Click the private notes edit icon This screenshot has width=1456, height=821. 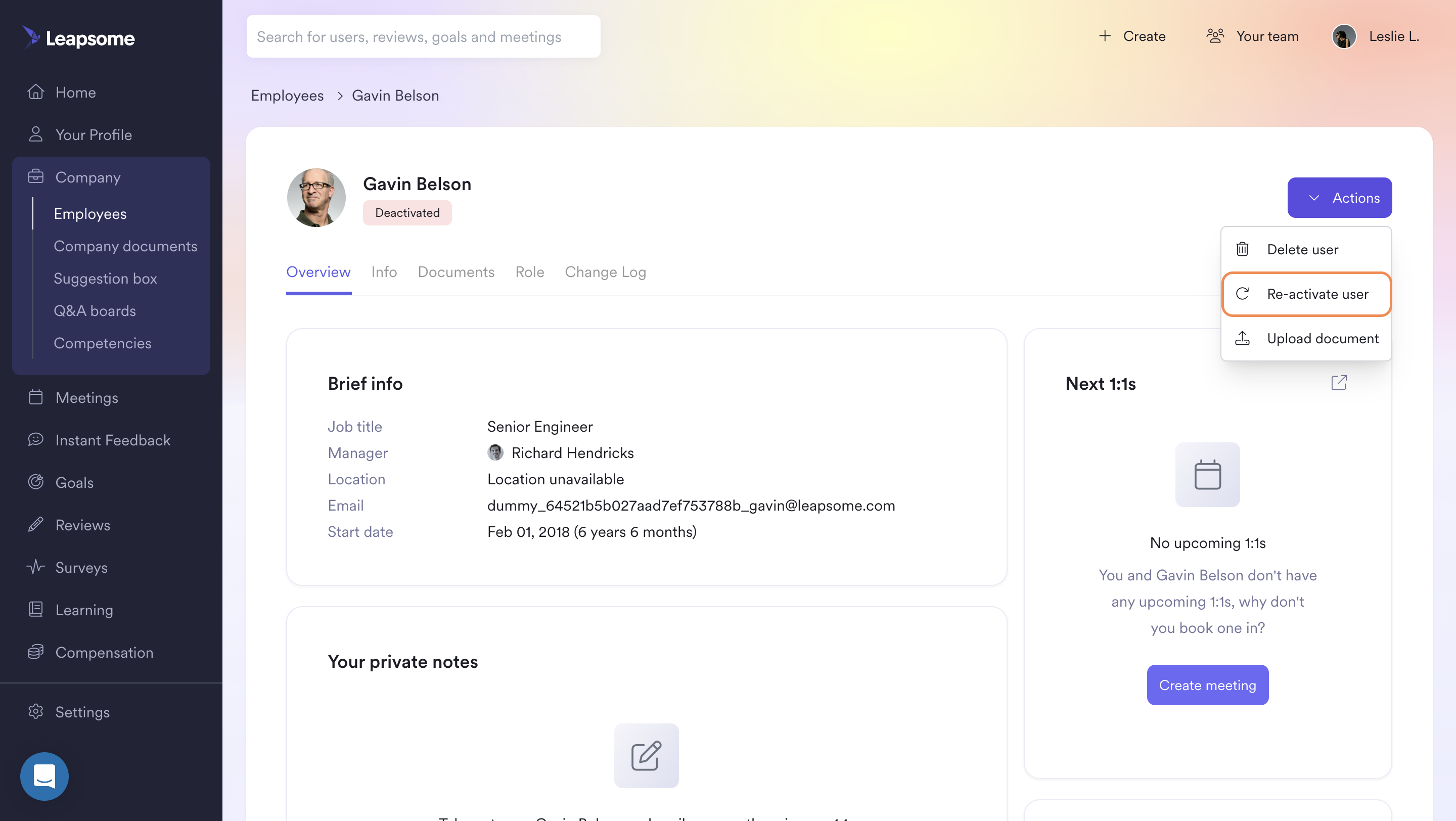pos(646,755)
